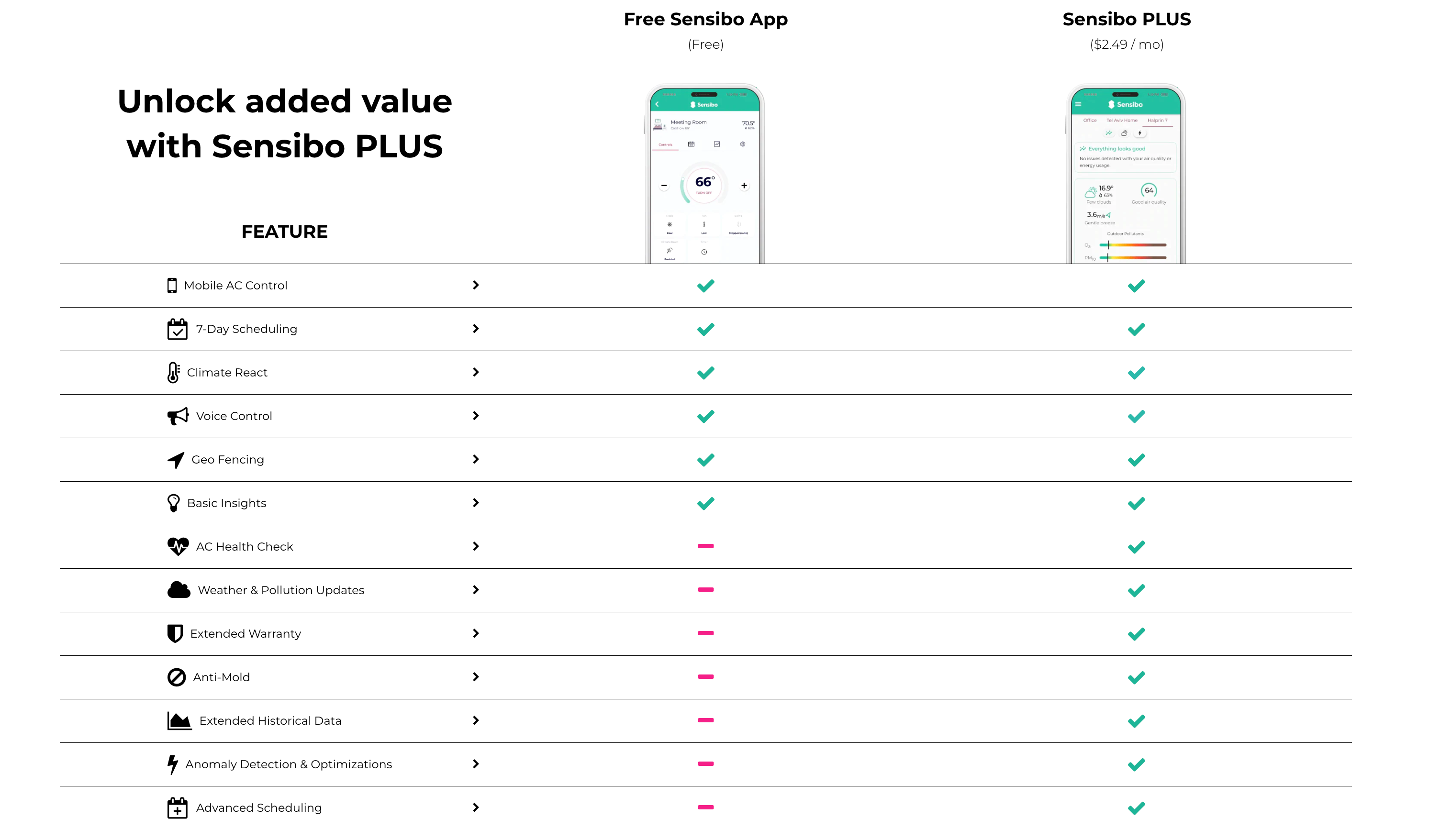The height and width of the screenshot is (840, 1429).
Task: Open the Anti-Mold feature label
Action: click(x=221, y=677)
